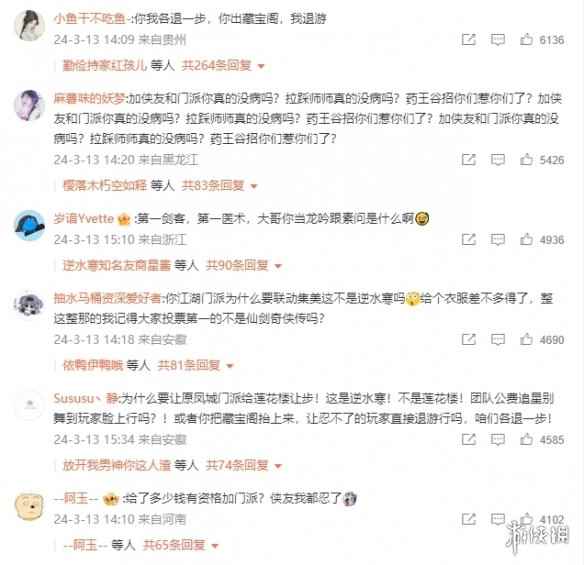This screenshot has height=565, width=584.
Task: View 小鱼干不吃鱼 avatar image
Action: click(29, 25)
